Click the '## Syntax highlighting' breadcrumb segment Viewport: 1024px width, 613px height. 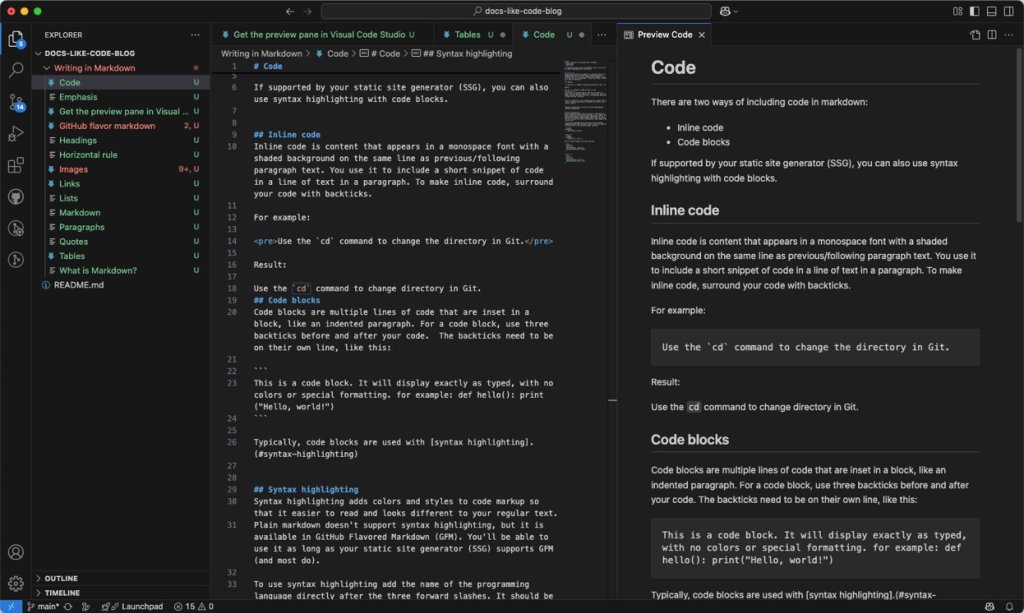(462, 54)
